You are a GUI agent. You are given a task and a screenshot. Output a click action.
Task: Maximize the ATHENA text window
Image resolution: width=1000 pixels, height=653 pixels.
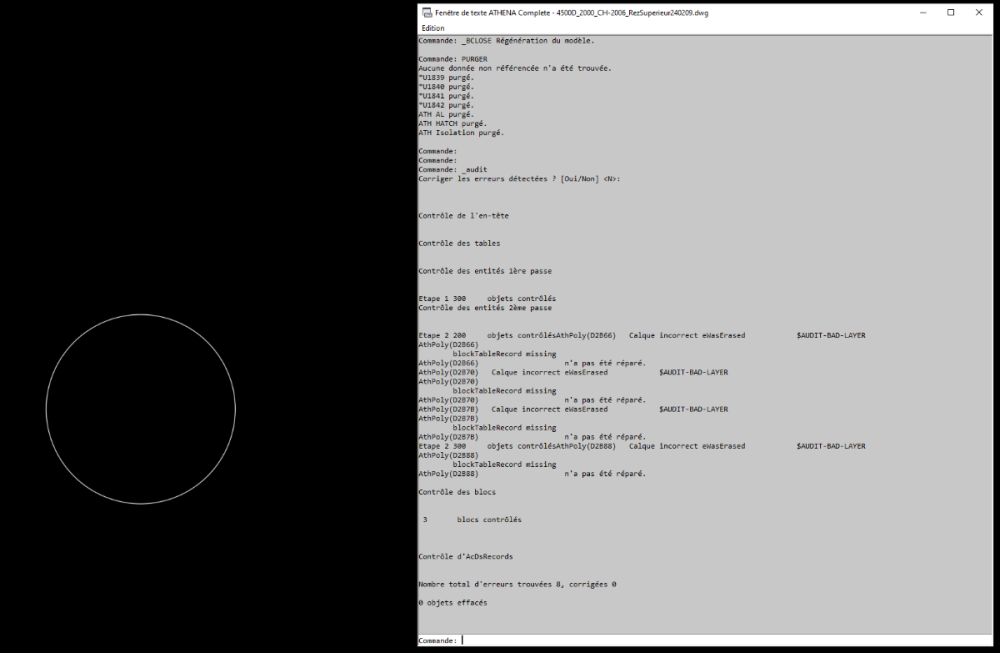click(951, 13)
